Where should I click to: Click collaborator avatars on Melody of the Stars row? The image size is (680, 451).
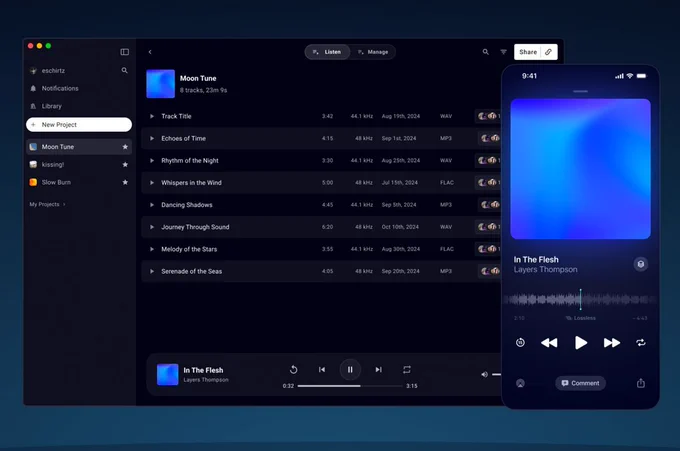pyautogui.click(x=488, y=249)
